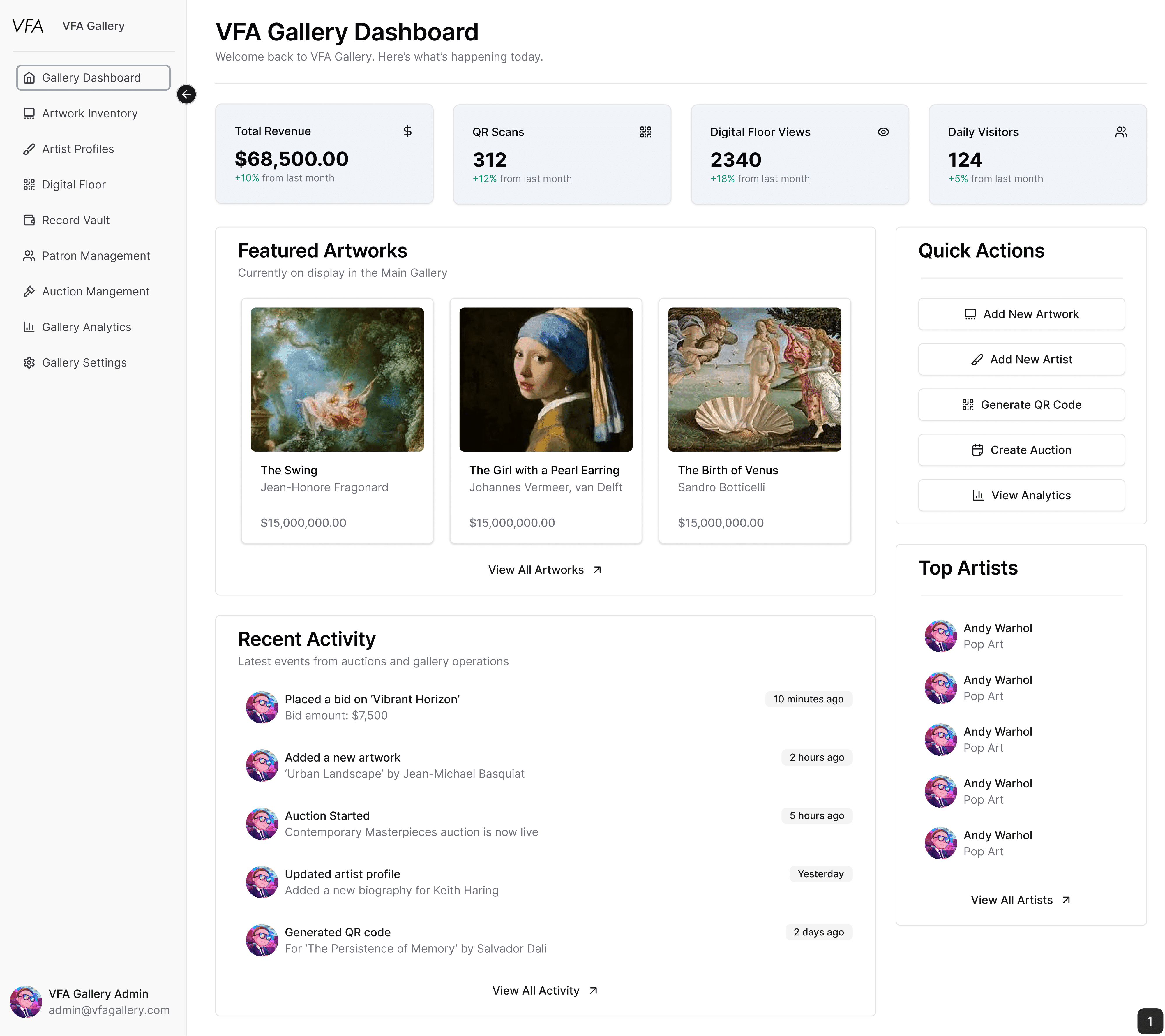This screenshot has width=1165, height=1036.
Task: Collapse the sidebar using the arrow button
Action: coord(186,95)
